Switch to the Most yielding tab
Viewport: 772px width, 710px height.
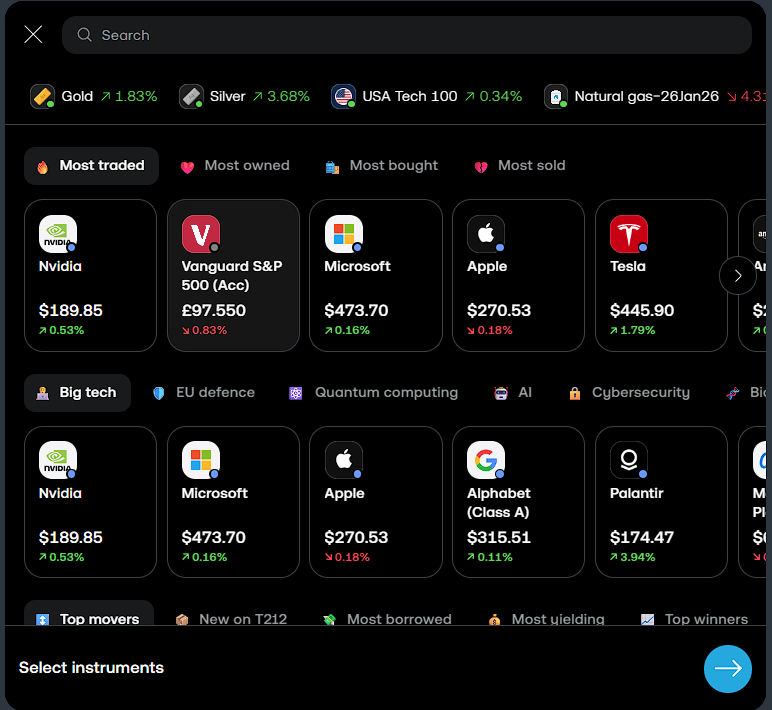[x=547, y=618]
